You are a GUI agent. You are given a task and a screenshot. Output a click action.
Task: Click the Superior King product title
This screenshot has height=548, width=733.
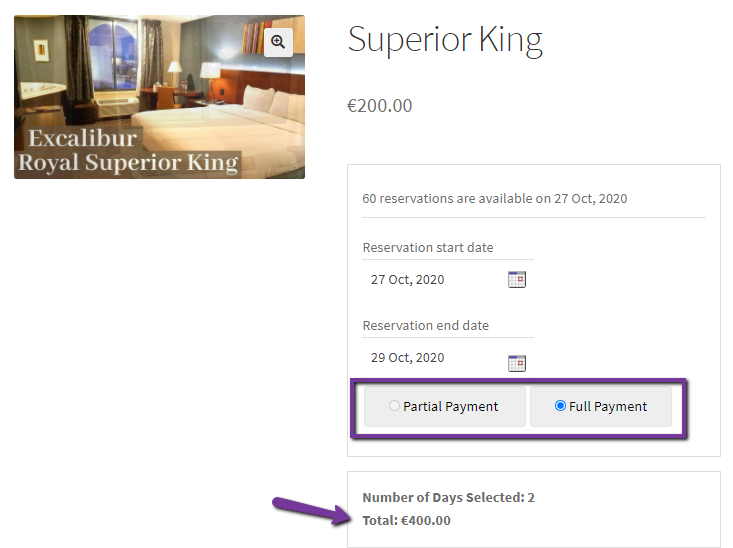tap(445, 40)
